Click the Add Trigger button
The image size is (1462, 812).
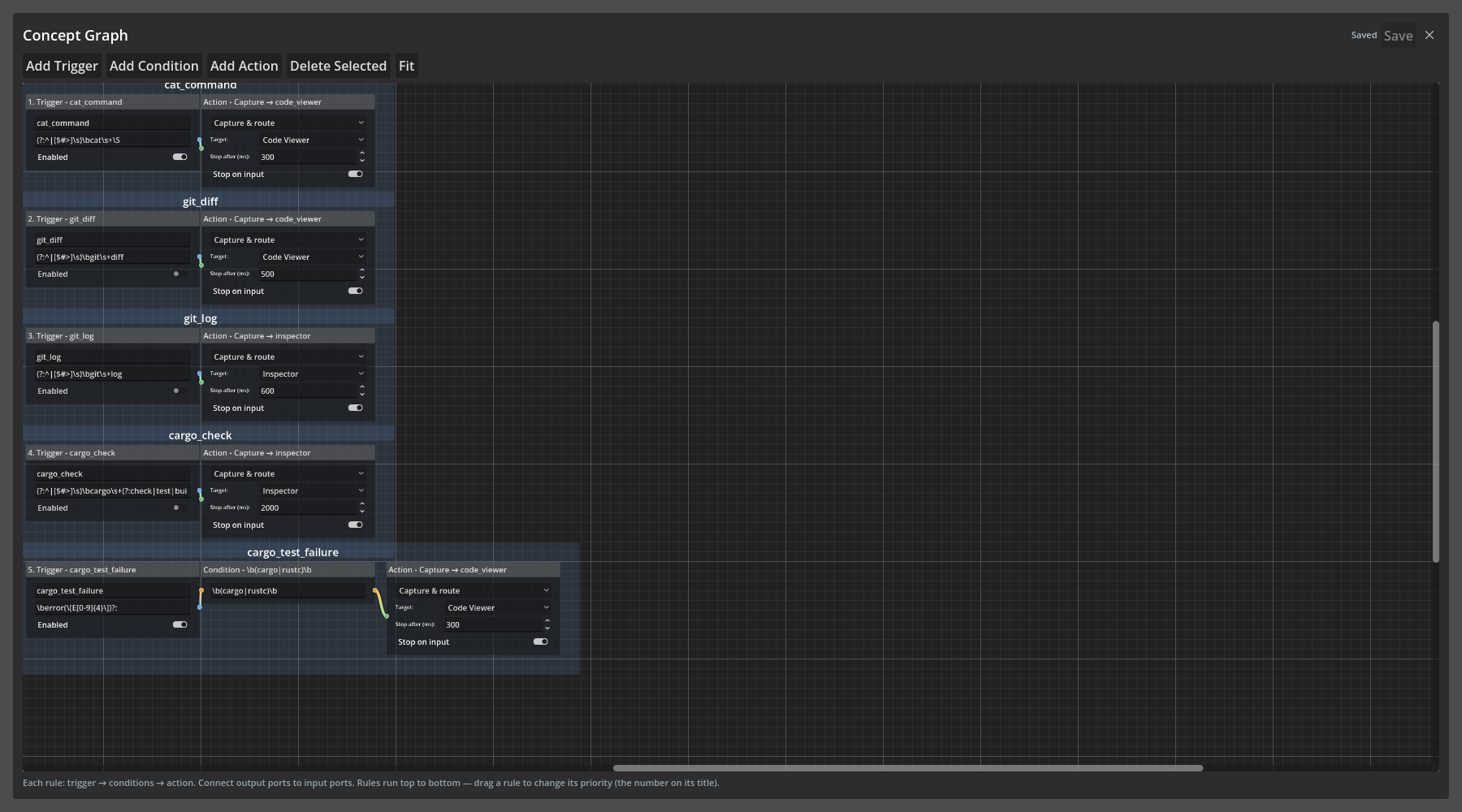point(62,66)
